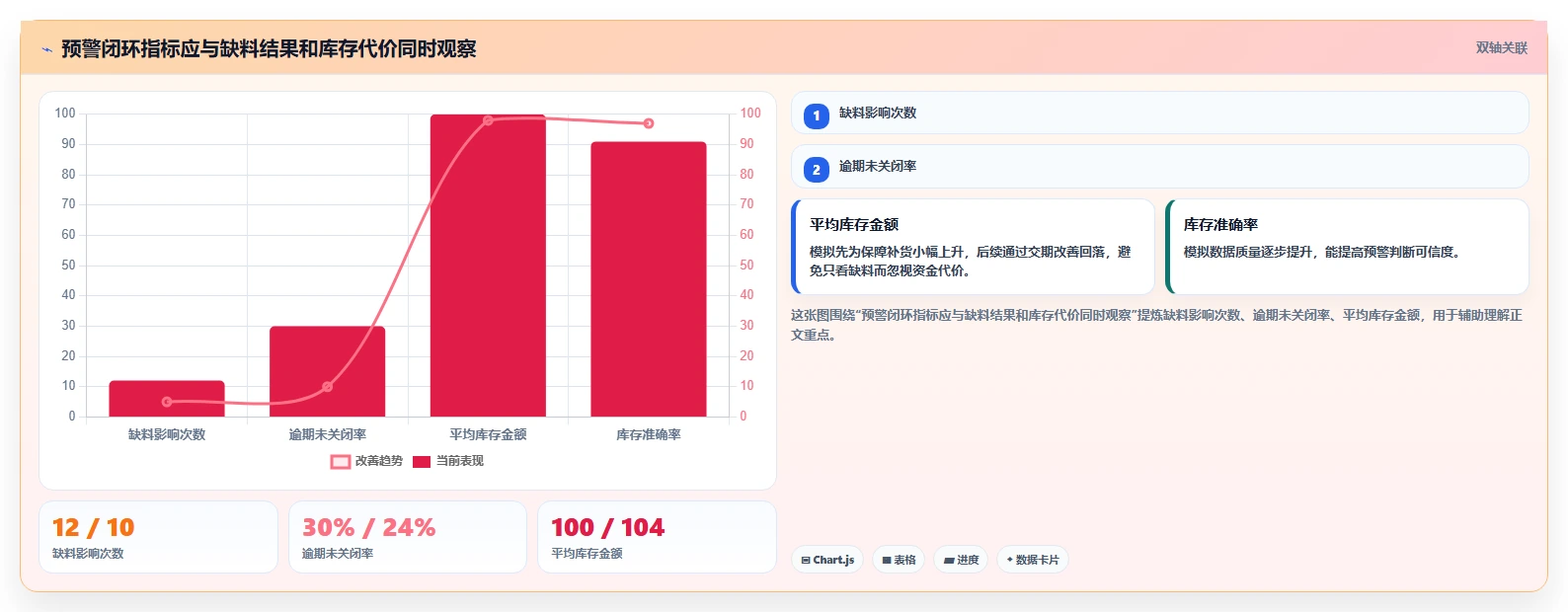The width and height of the screenshot is (1568, 612).
Task: Click the x-axis label 库存准确率
Action: 649,434
